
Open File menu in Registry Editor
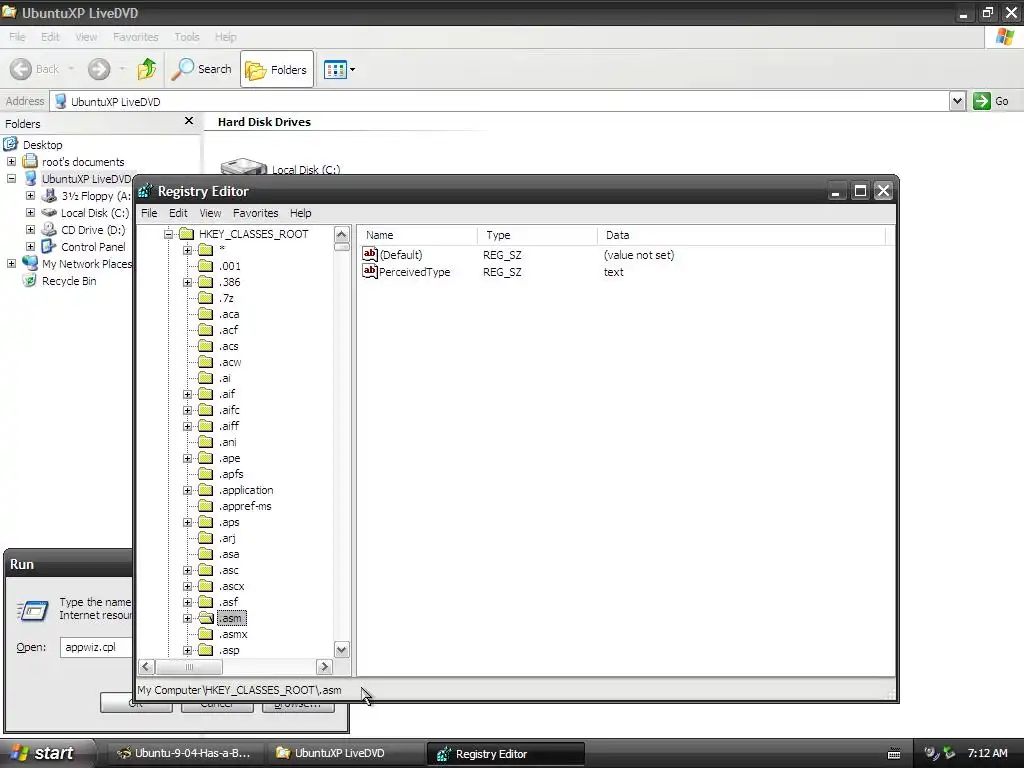[149, 213]
